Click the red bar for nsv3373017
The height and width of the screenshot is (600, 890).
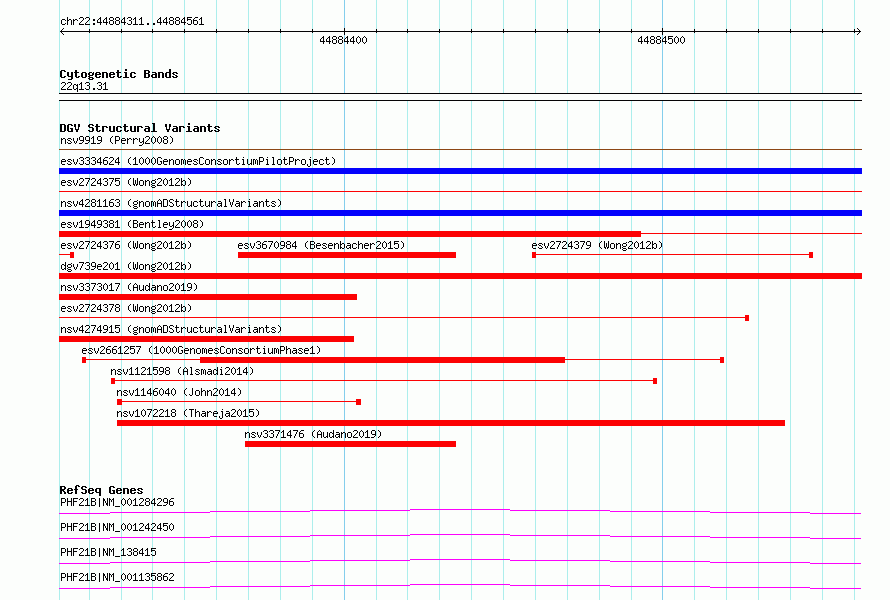(x=208, y=297)
